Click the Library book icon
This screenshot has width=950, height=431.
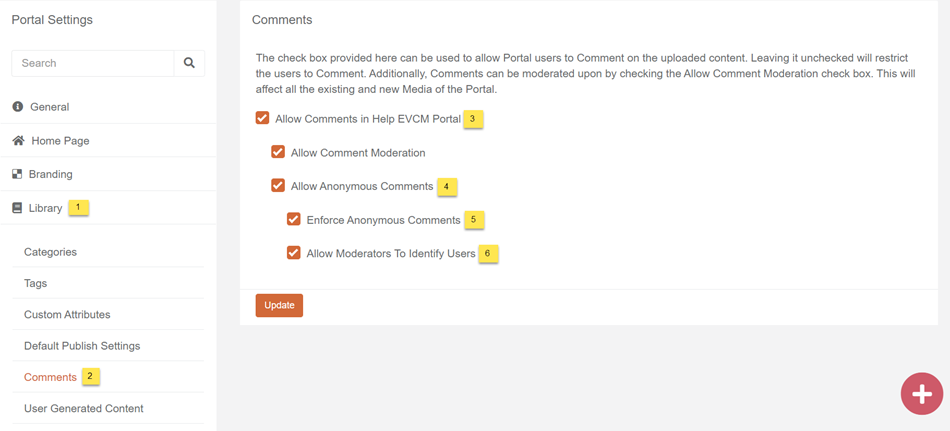(17, 208)
